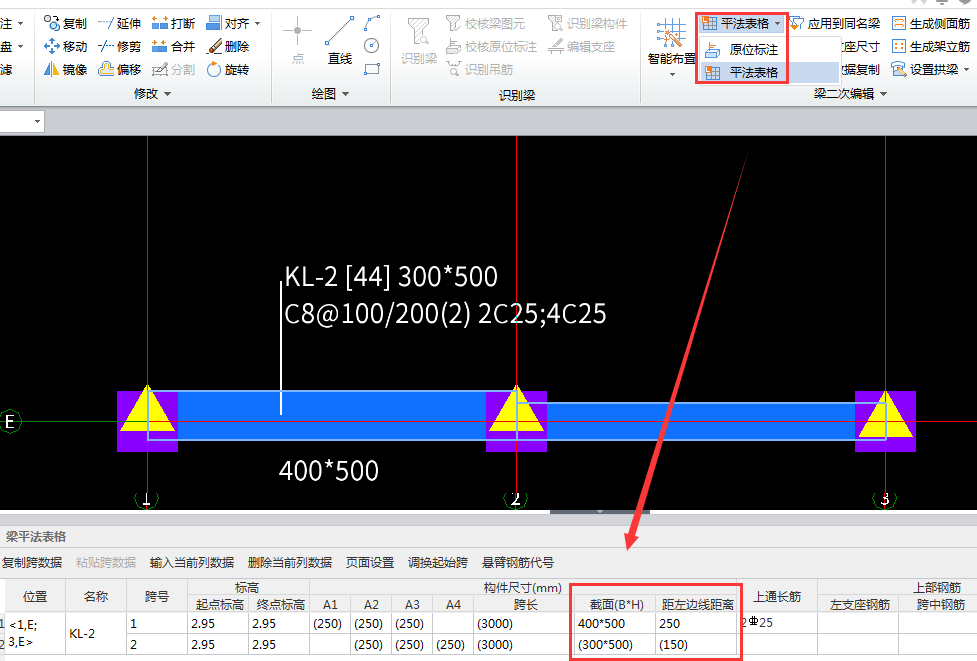Click the 识别梁 large icon
This screenshot has width=977, height=661.
[x=419, y=41]
